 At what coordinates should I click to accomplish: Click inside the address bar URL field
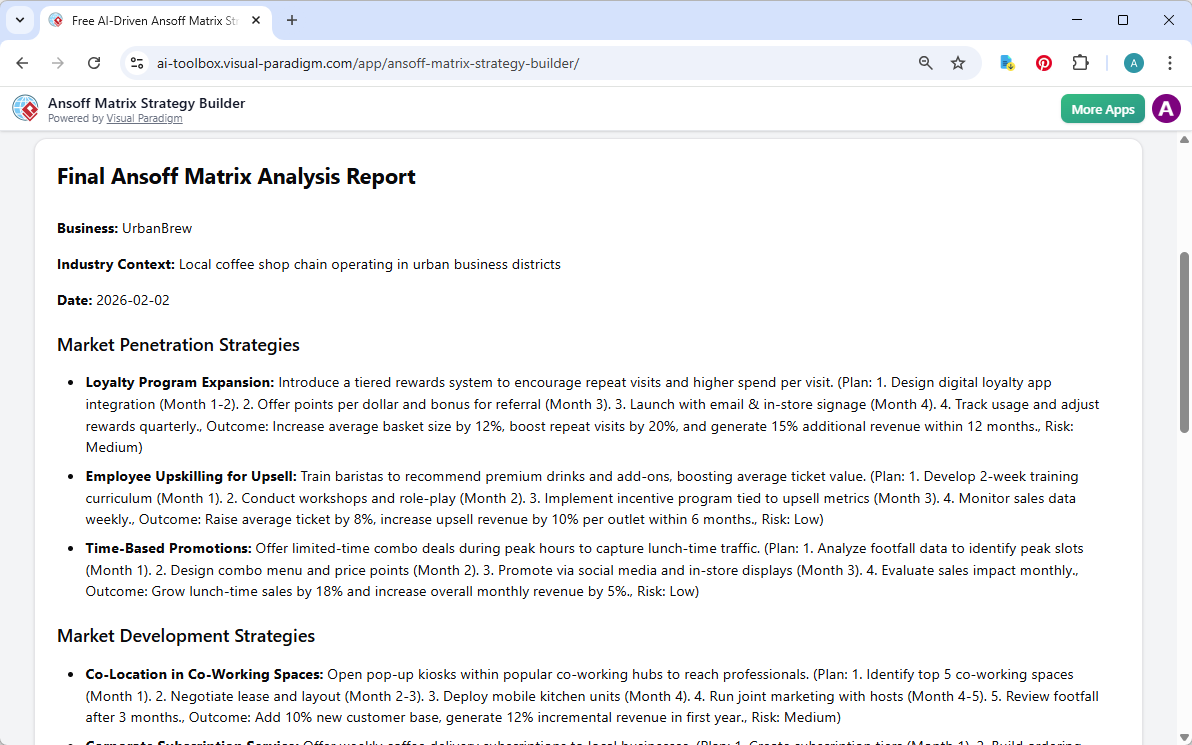[400, 62]
